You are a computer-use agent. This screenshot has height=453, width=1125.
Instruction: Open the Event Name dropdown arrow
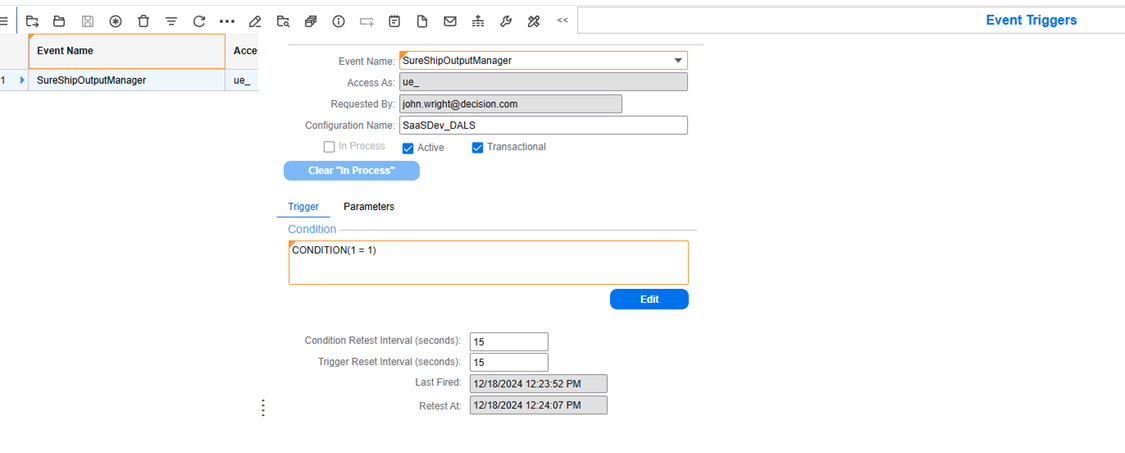point(679,61)
